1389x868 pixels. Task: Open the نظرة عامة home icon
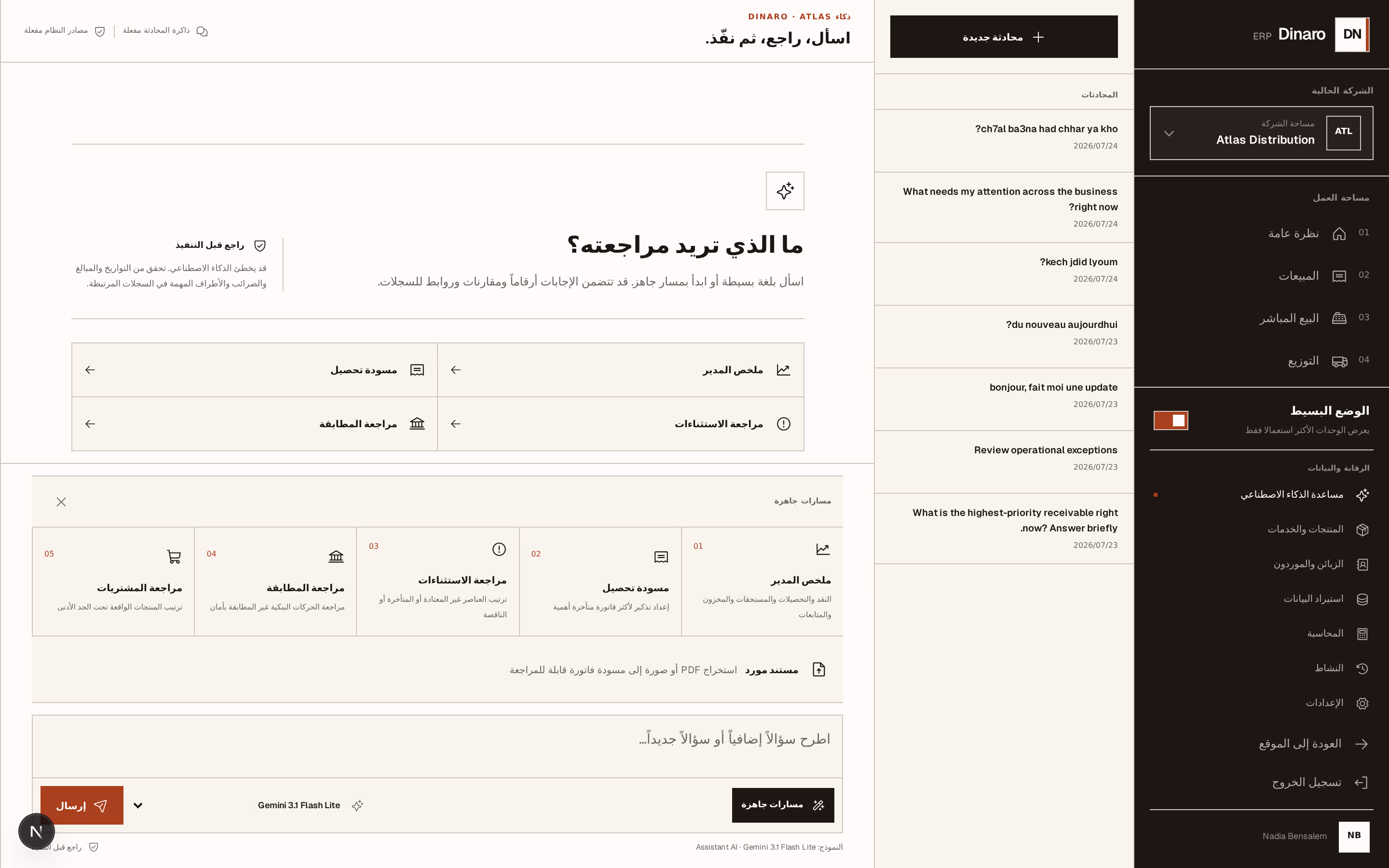[1339, 234]
